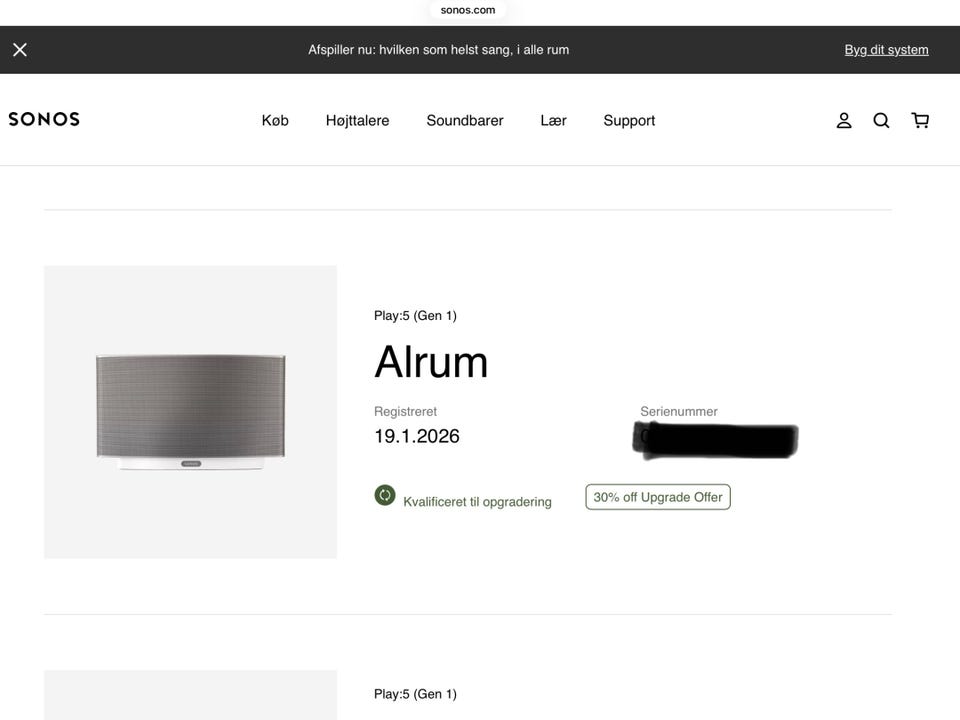Click the sonos.com address bar

(x=468, y=10)
